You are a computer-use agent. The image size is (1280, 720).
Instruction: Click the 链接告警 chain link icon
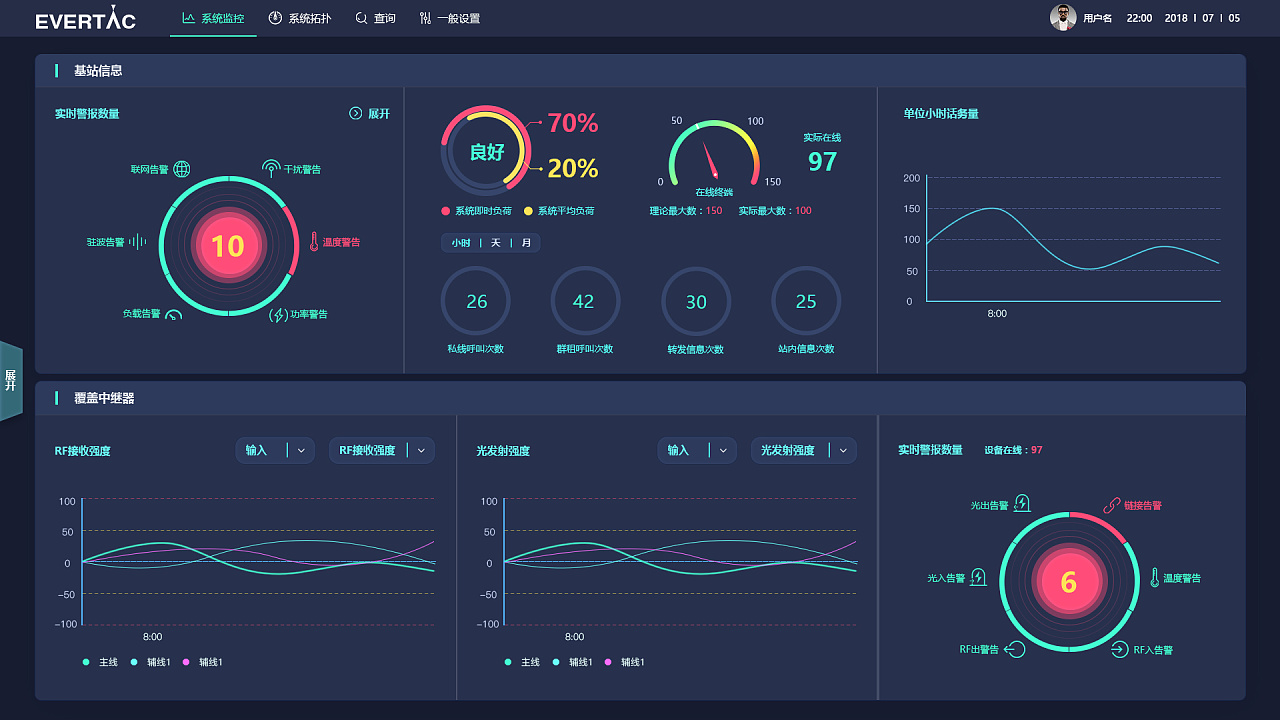point(1112,505)
